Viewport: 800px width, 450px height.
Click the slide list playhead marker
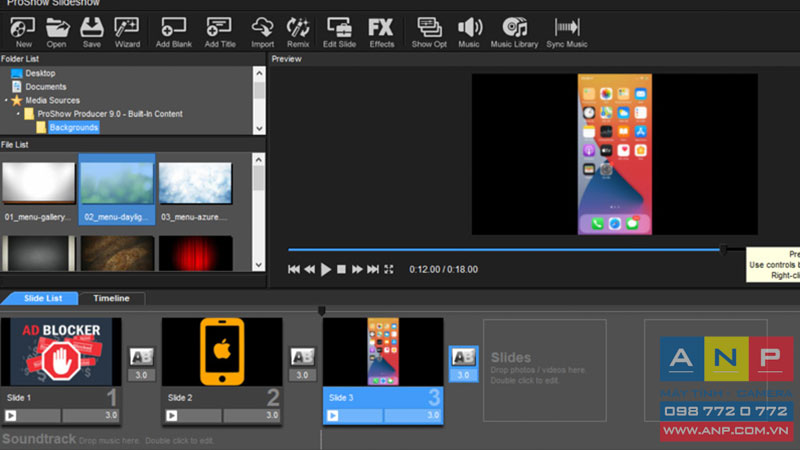(321, 310)
